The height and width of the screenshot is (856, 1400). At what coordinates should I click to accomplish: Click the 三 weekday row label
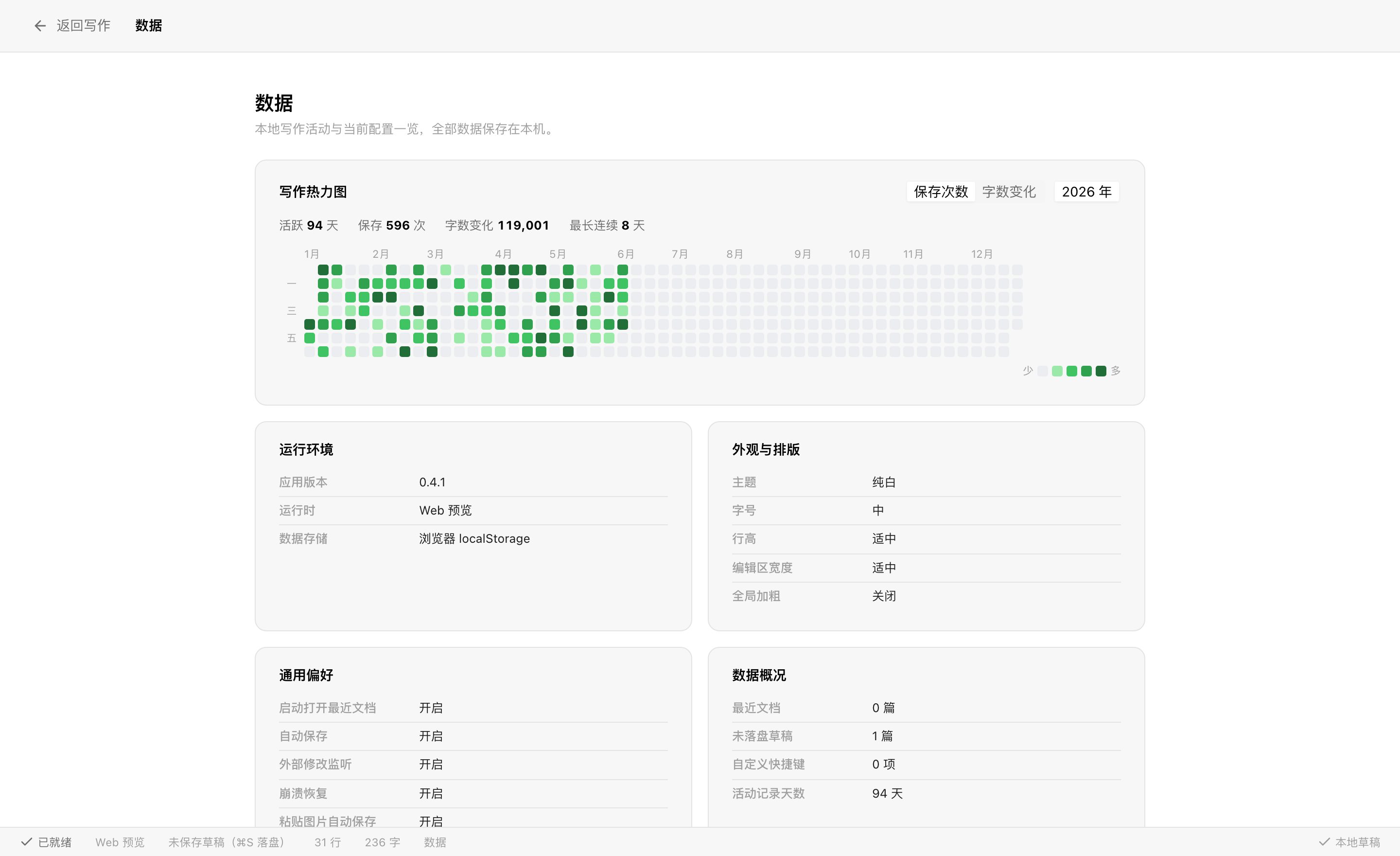[292, 311]
